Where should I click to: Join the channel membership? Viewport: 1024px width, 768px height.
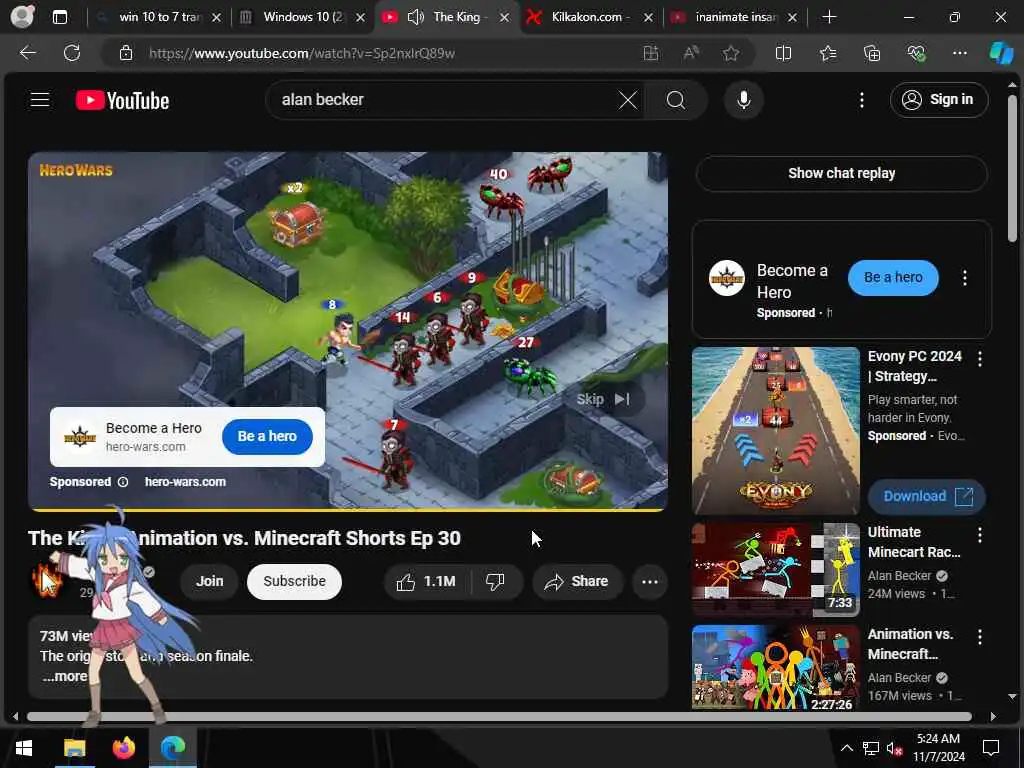pyautogui.click(x=210, y=581)
